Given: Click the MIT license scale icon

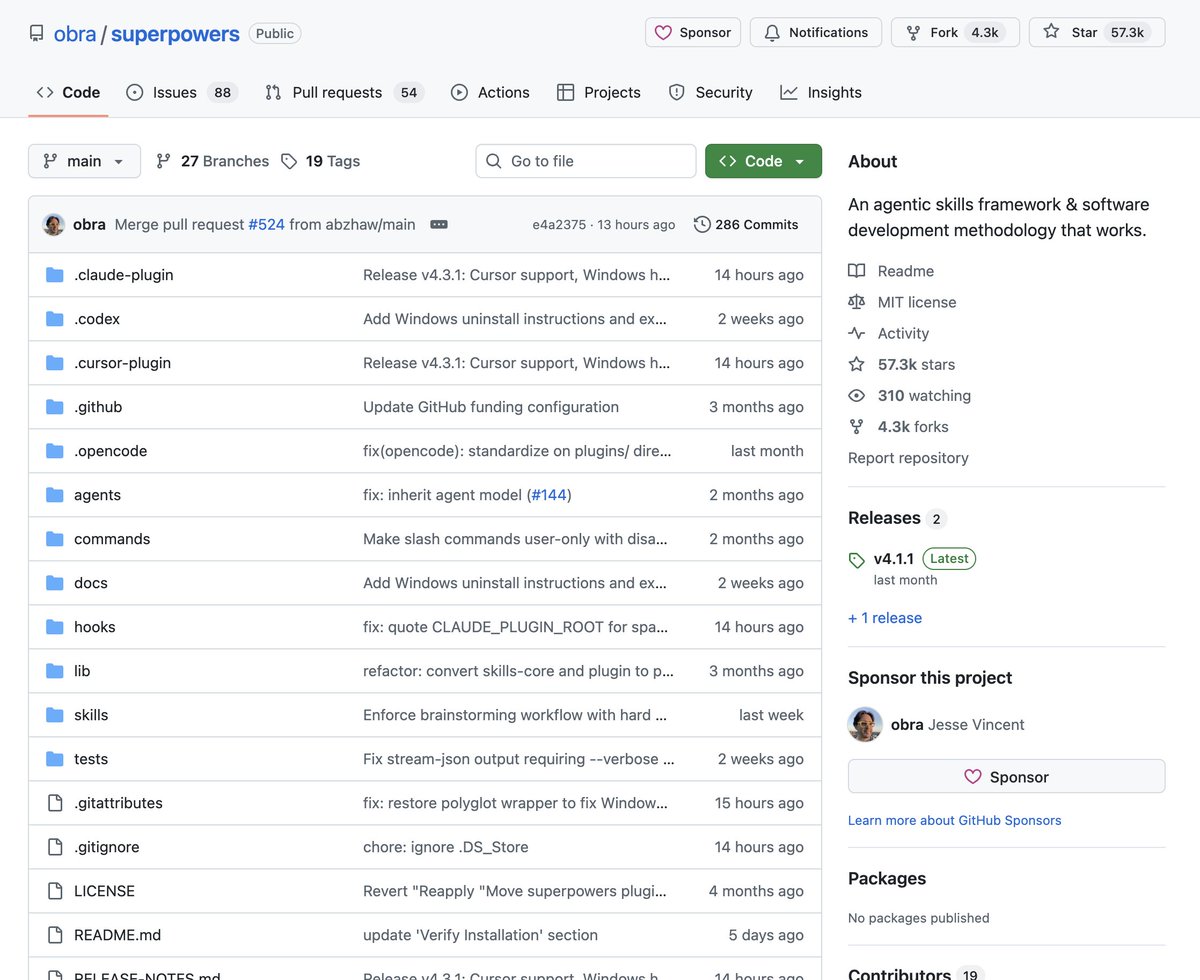Looking at the screenshot, I should click(856, 302).
